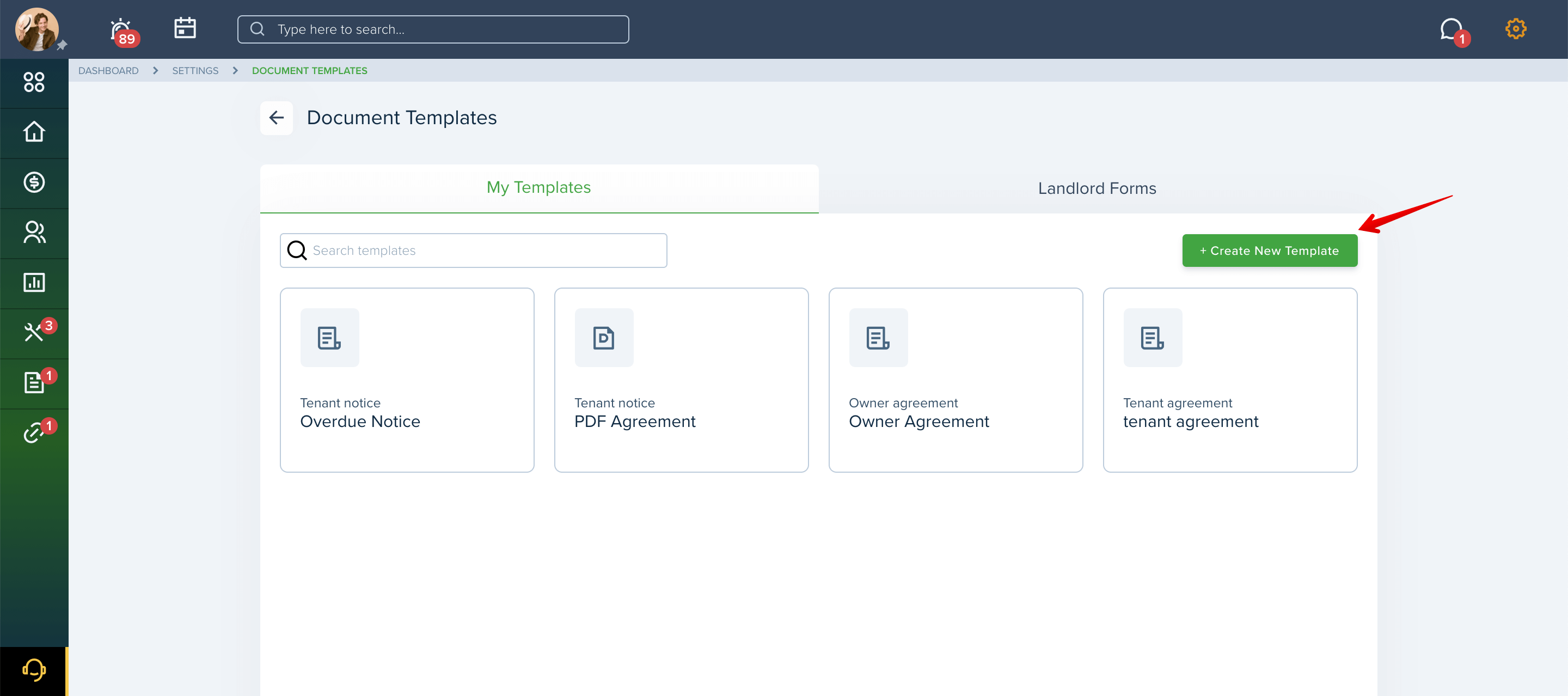
Task: Open the dashboard grid icon in sidebar
Action: [x=34, y=82]
